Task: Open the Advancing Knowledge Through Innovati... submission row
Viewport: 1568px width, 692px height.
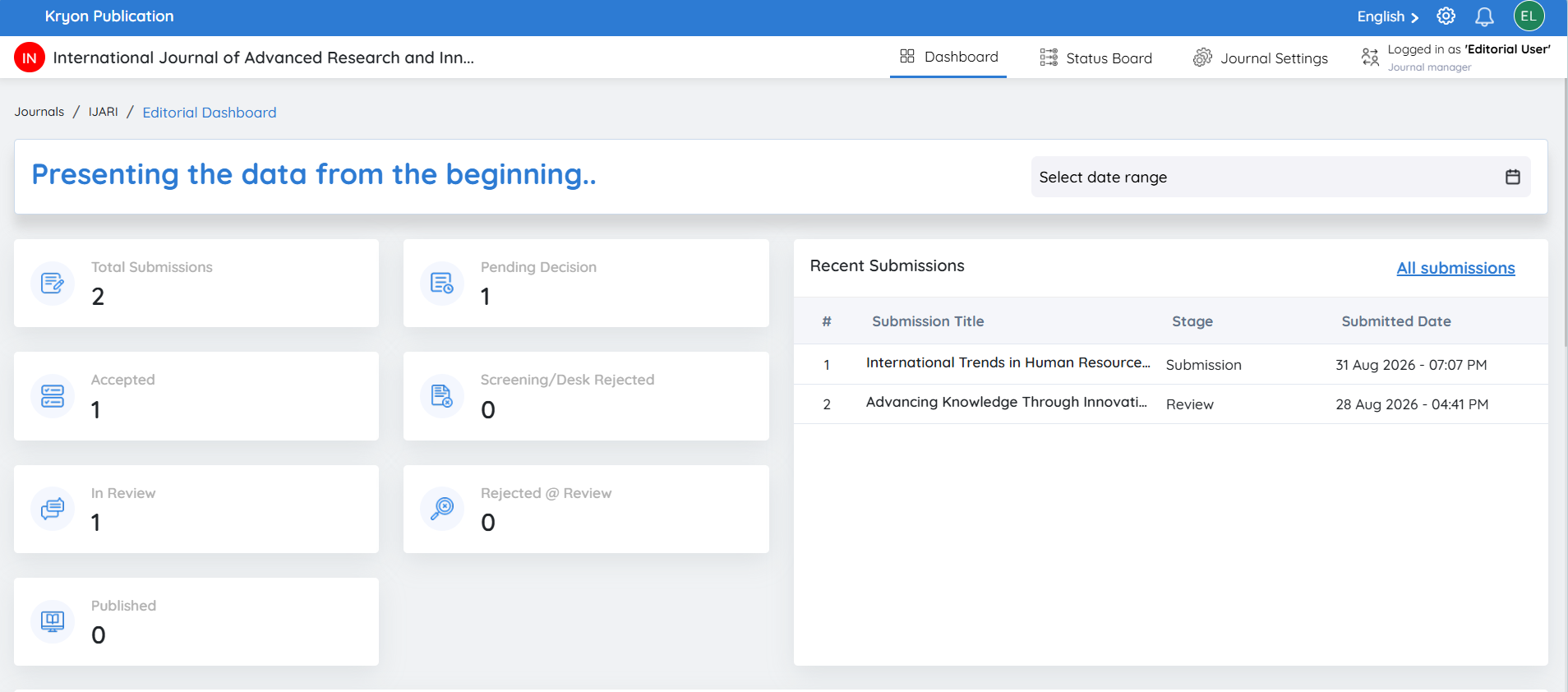Action: 1170,404
